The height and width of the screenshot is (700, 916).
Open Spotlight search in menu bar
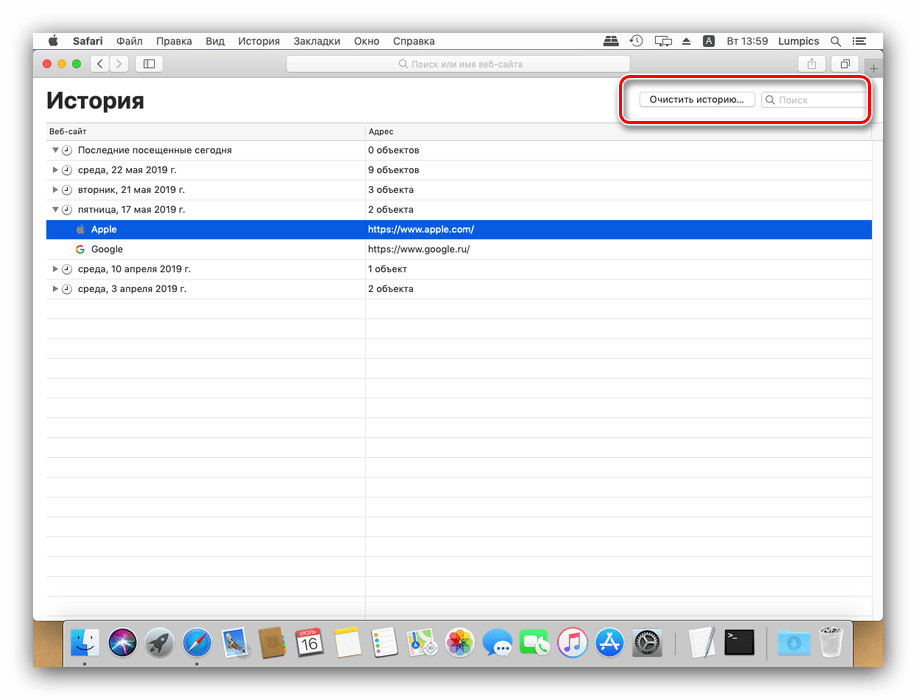(836, 41)
